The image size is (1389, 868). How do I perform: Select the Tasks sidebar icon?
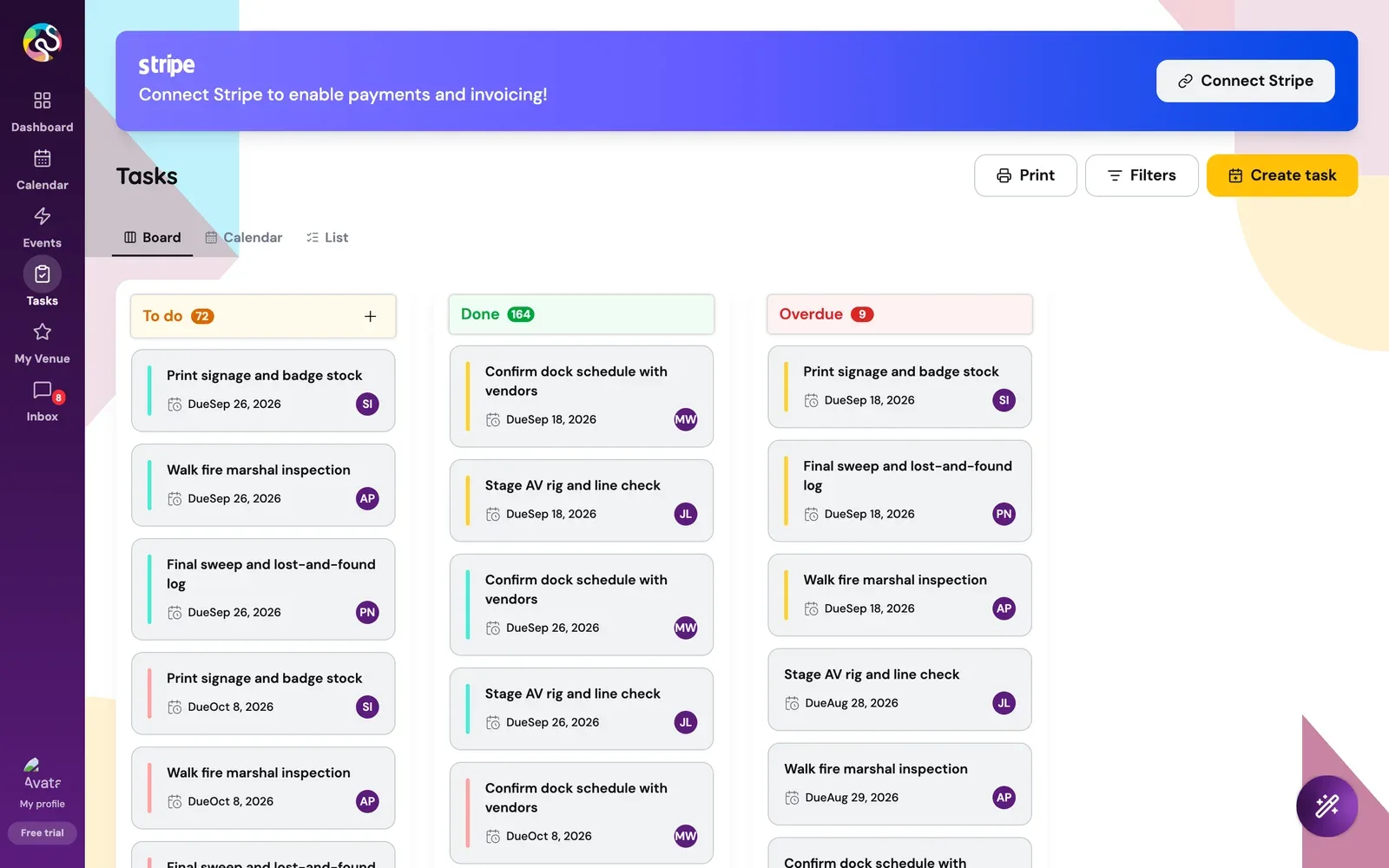(42, 274)
